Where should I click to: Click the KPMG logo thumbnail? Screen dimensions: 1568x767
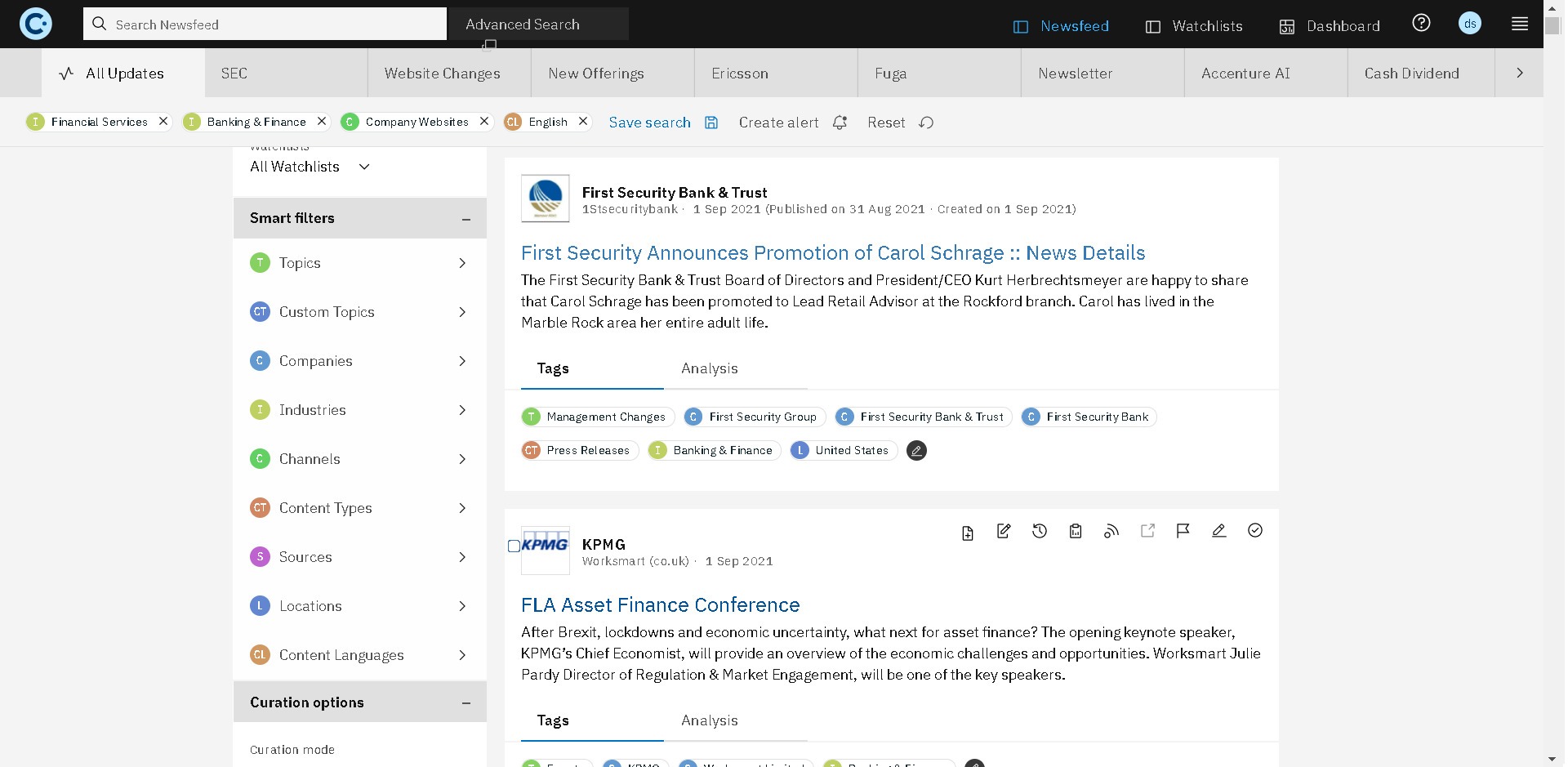pyautogui.click(x=546, y=550)
